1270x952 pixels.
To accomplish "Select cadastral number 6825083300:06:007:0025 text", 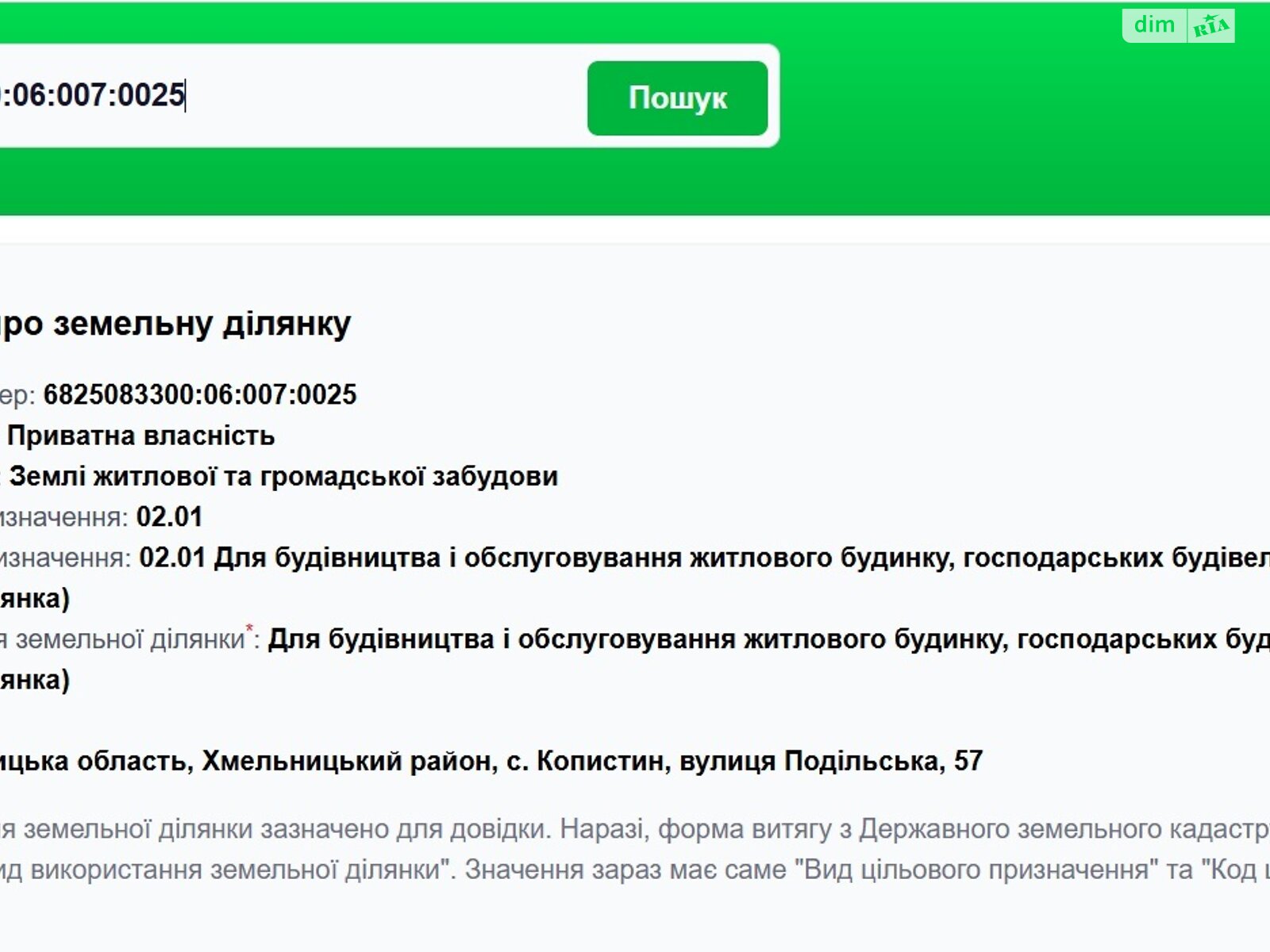I will click(200, 394).
